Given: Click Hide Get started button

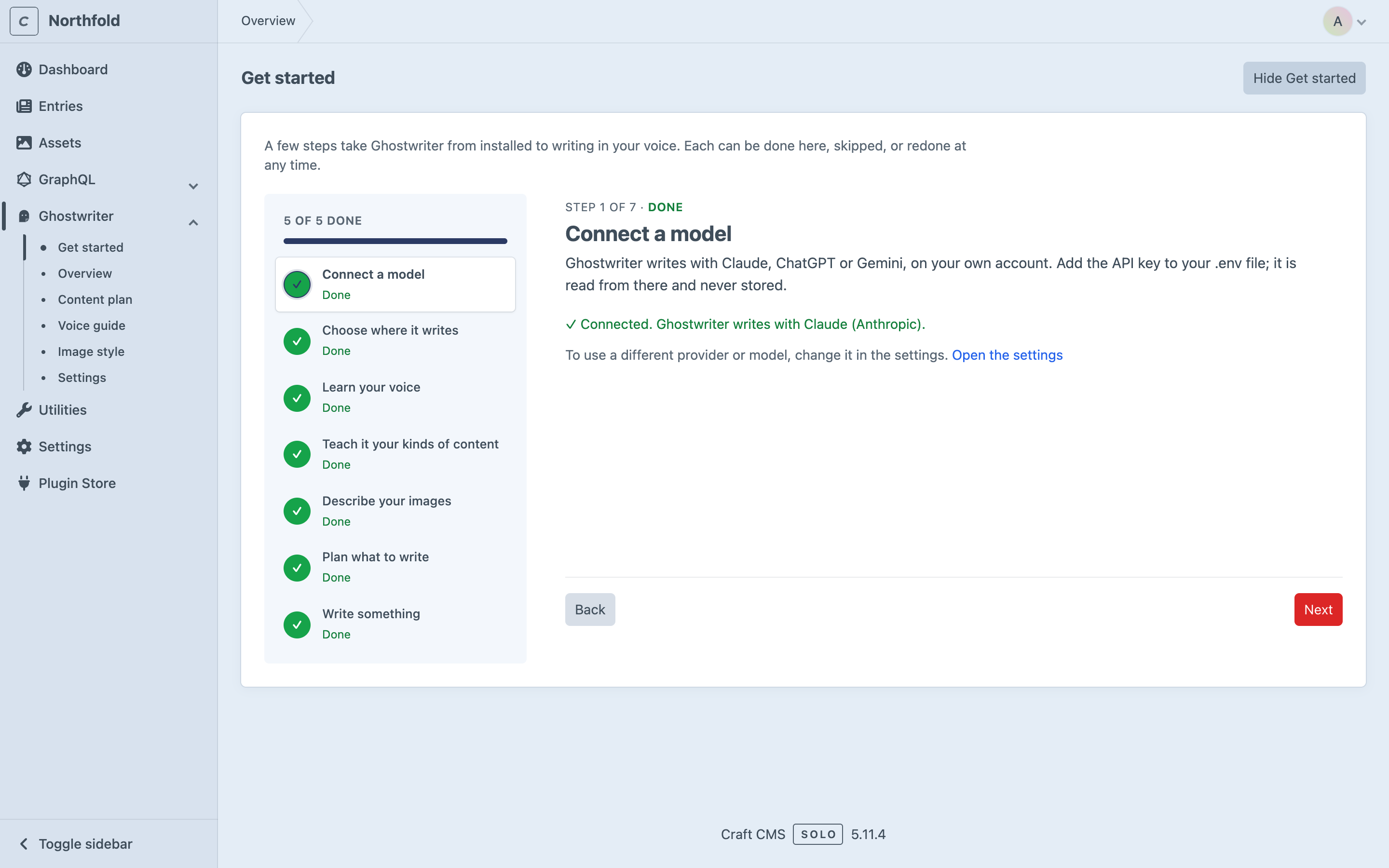Looking at the screenshot, I should point(1304,78).
